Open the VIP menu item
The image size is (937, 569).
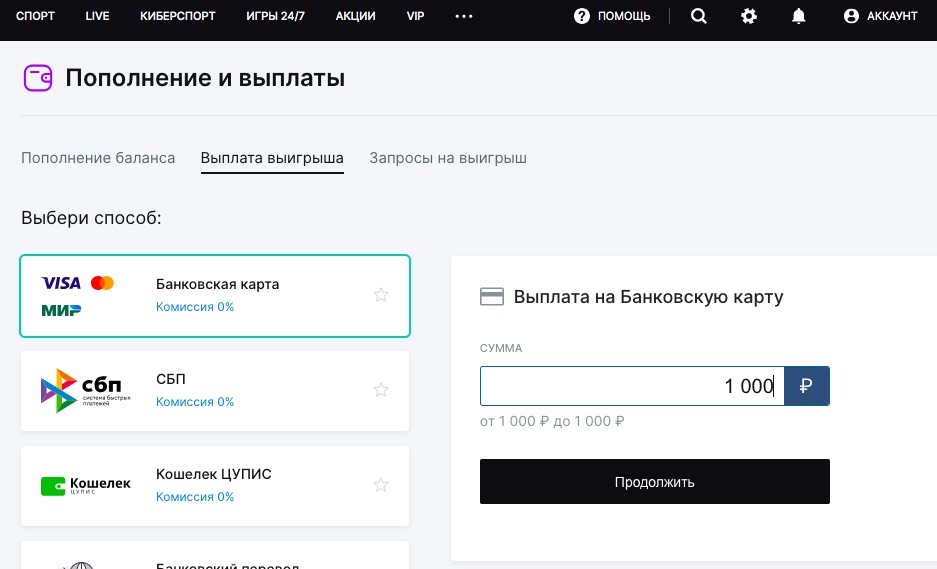click(x=415, y=16)
